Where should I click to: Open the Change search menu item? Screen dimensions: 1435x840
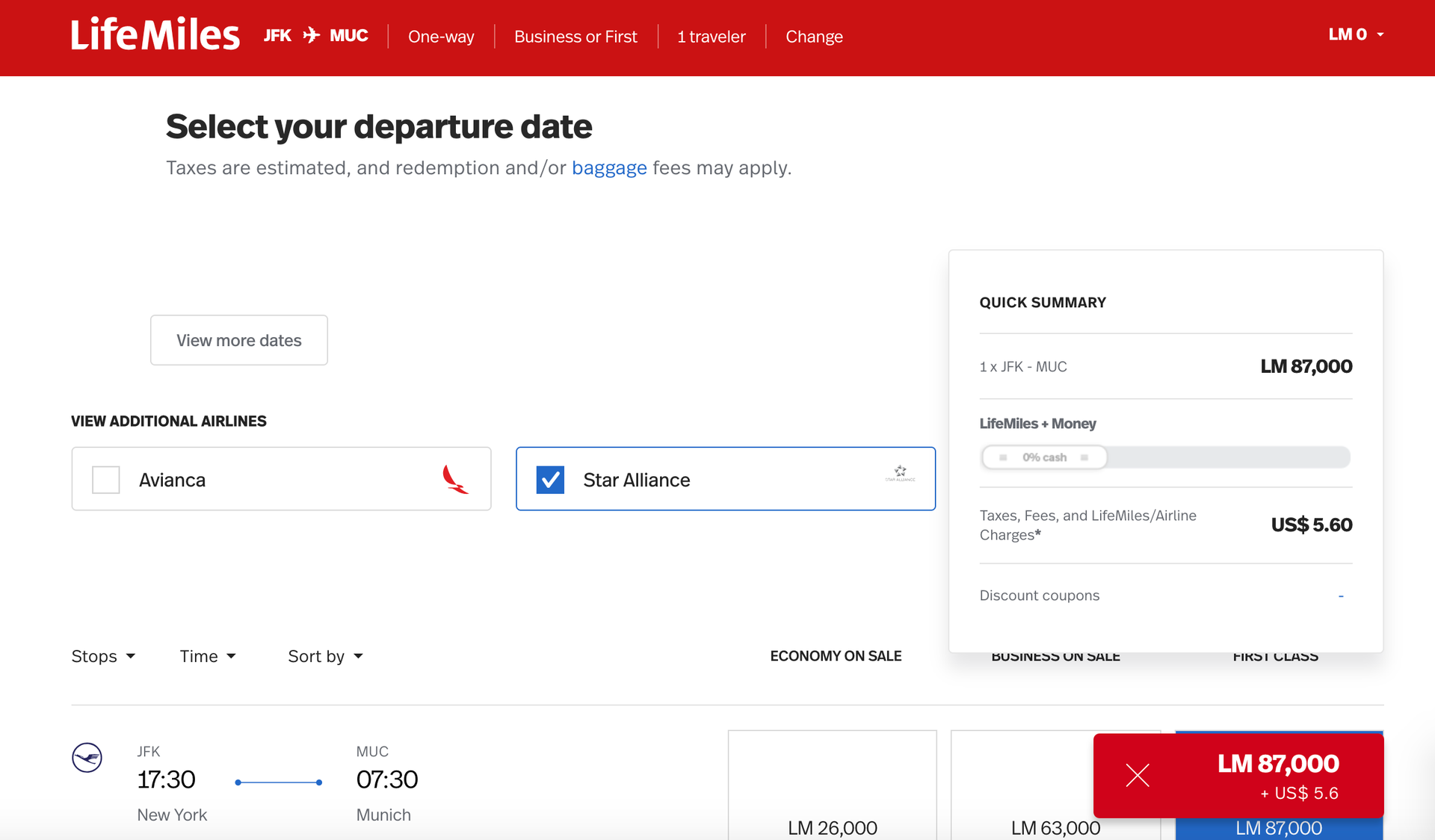(x=814, y=36)
